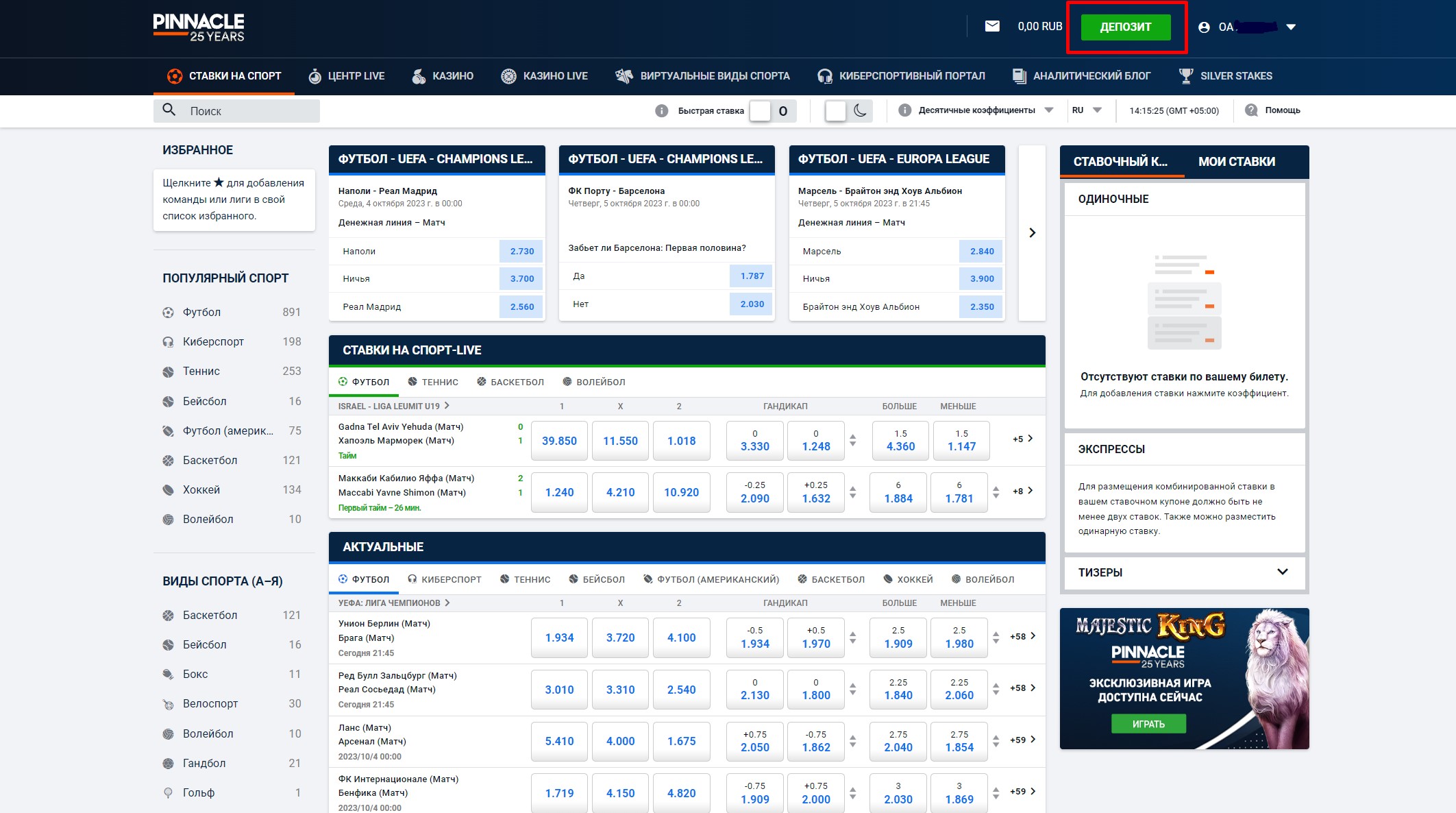Open the mail envelope inbox icon
1456x813 pixels.
pyautogui.click(x=992, y=27)
